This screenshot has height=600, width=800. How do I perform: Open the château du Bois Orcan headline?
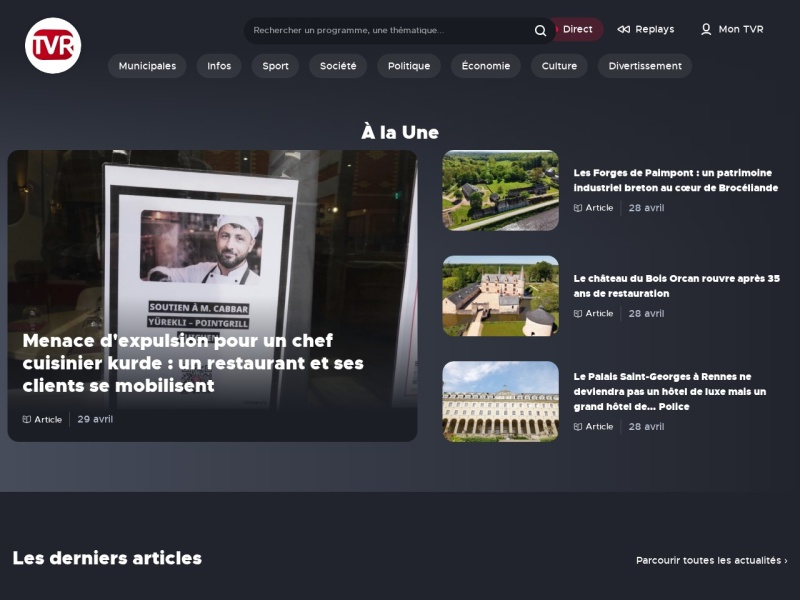(x=677, y=286)
